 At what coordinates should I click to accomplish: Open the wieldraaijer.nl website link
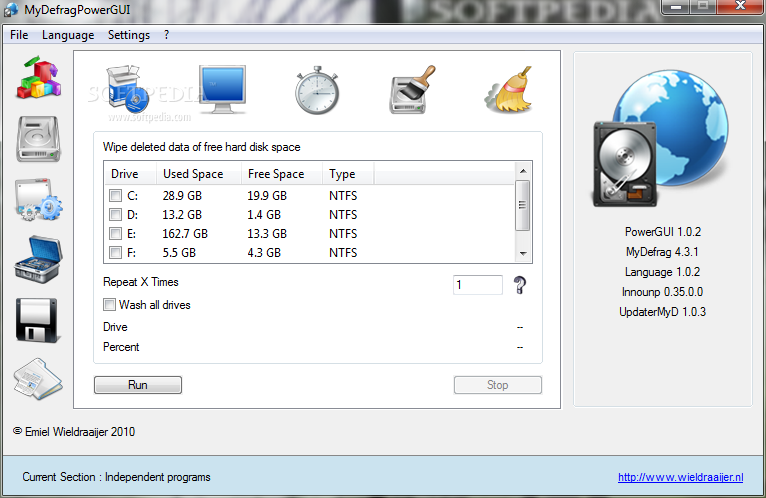pos(681,477)
